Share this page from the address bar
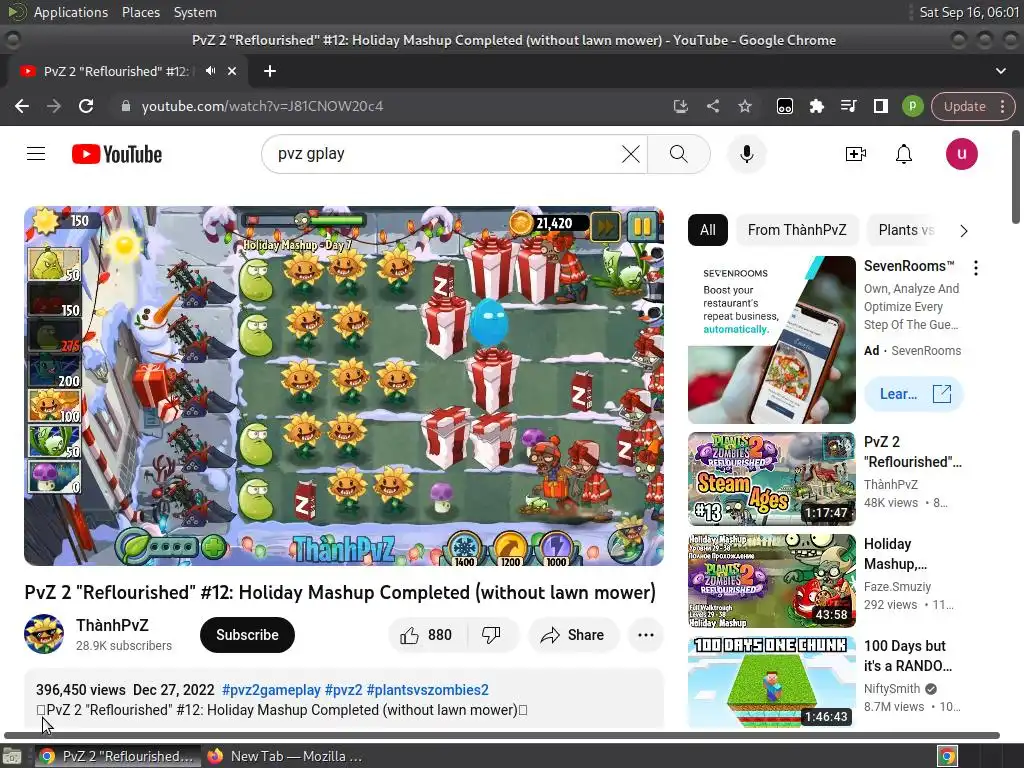 tap(712, 106)
